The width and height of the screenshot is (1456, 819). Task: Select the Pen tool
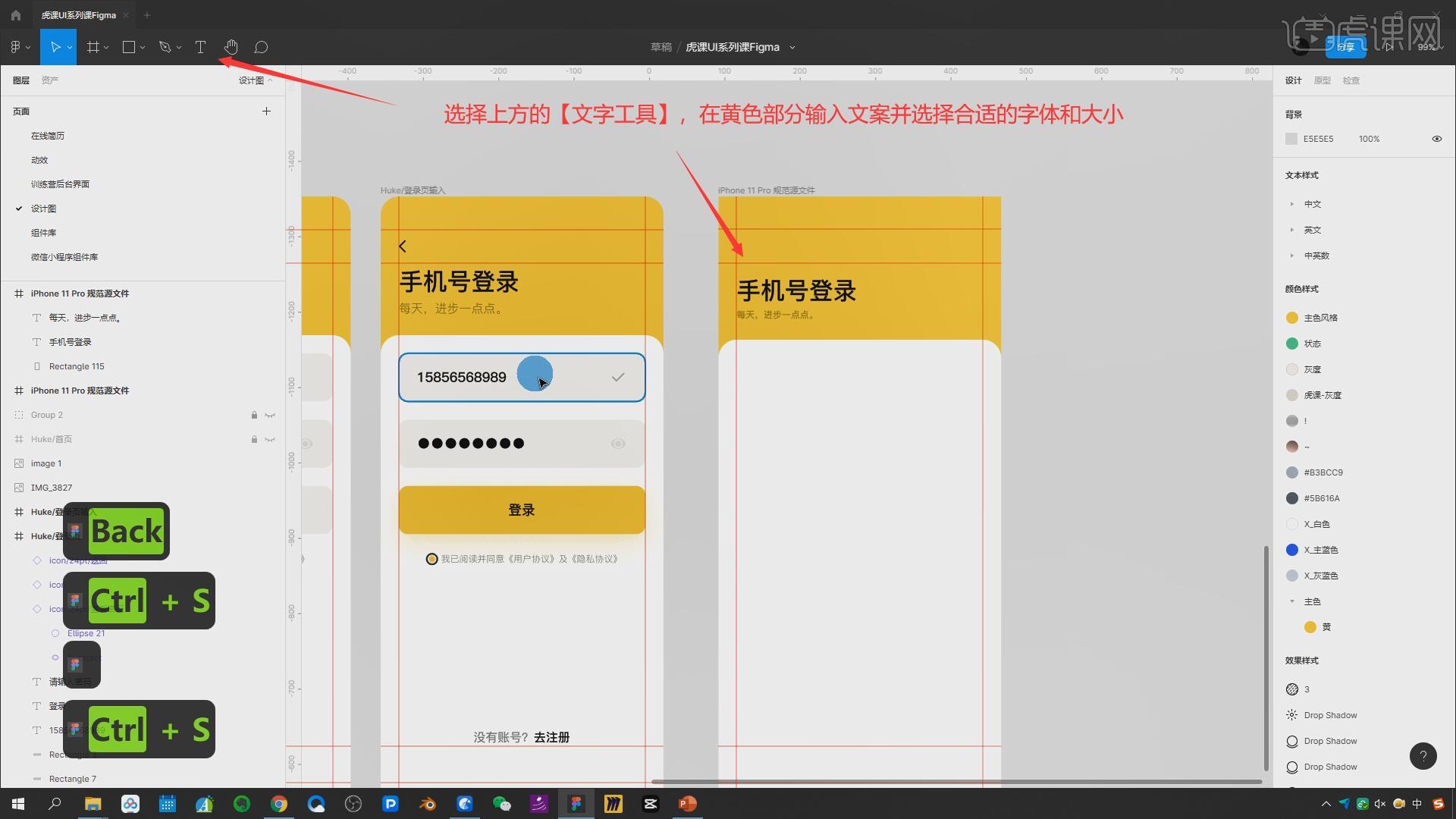[x=165, y=47]
